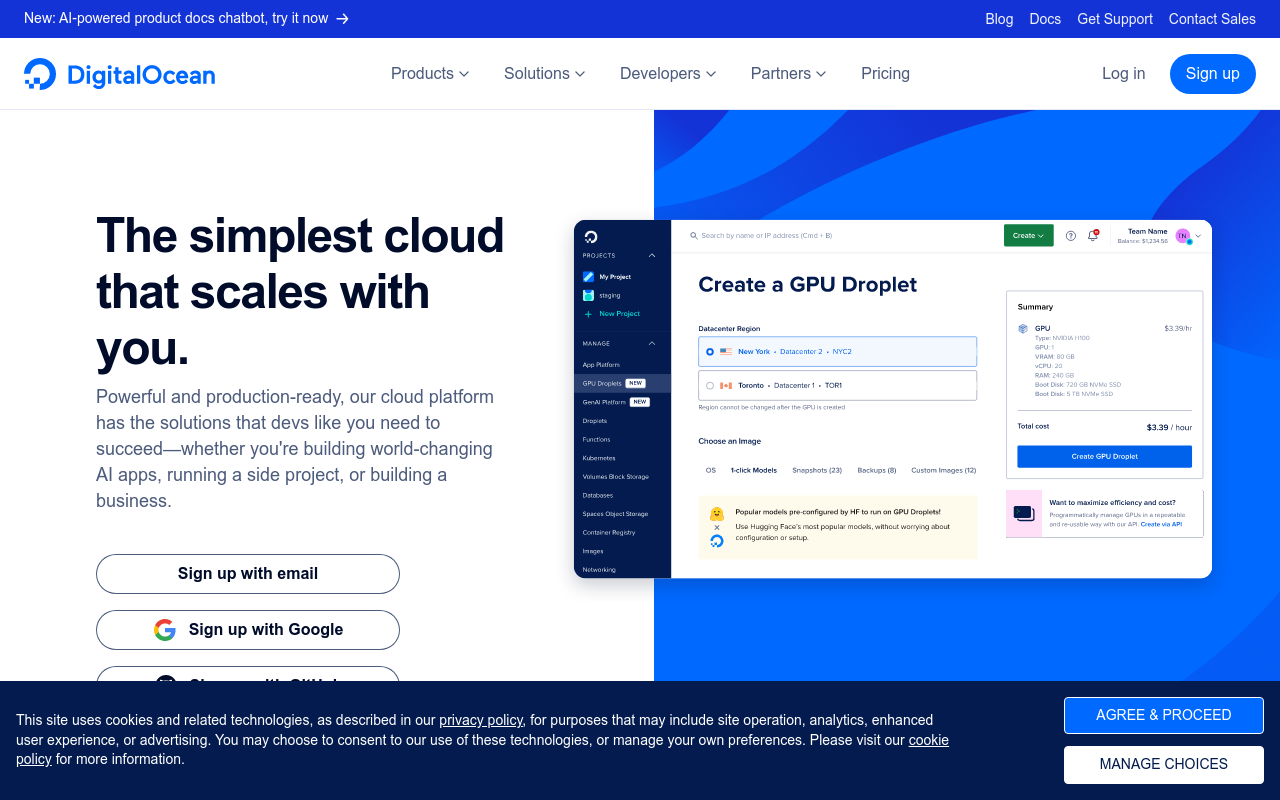Screen dimensions: 1280x800
Task: Click the blue Sign up button
Action: [1213, 74]
